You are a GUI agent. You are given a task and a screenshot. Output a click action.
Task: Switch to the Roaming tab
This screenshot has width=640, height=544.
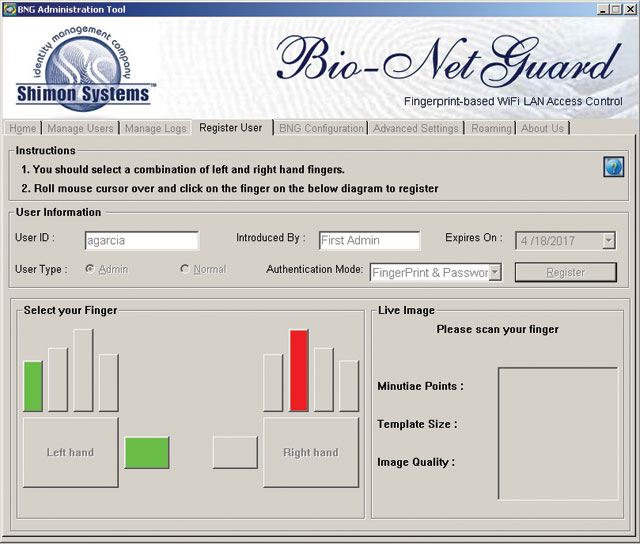click(491, 128)
